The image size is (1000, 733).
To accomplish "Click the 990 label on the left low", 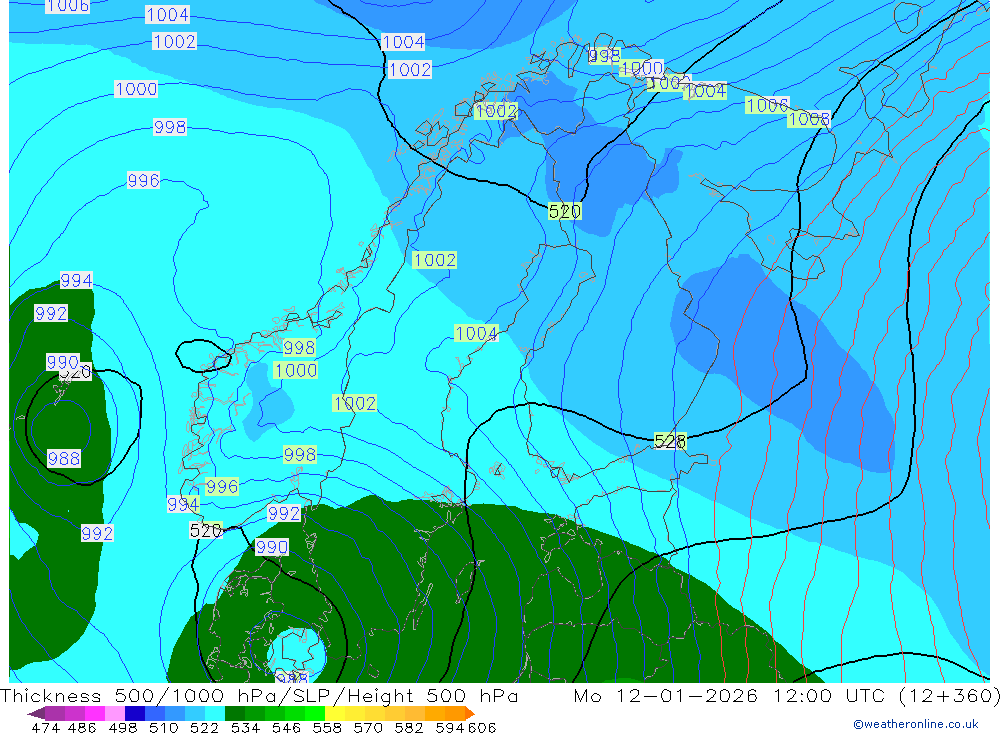I will pyautogui.click(x=62, y=362).
